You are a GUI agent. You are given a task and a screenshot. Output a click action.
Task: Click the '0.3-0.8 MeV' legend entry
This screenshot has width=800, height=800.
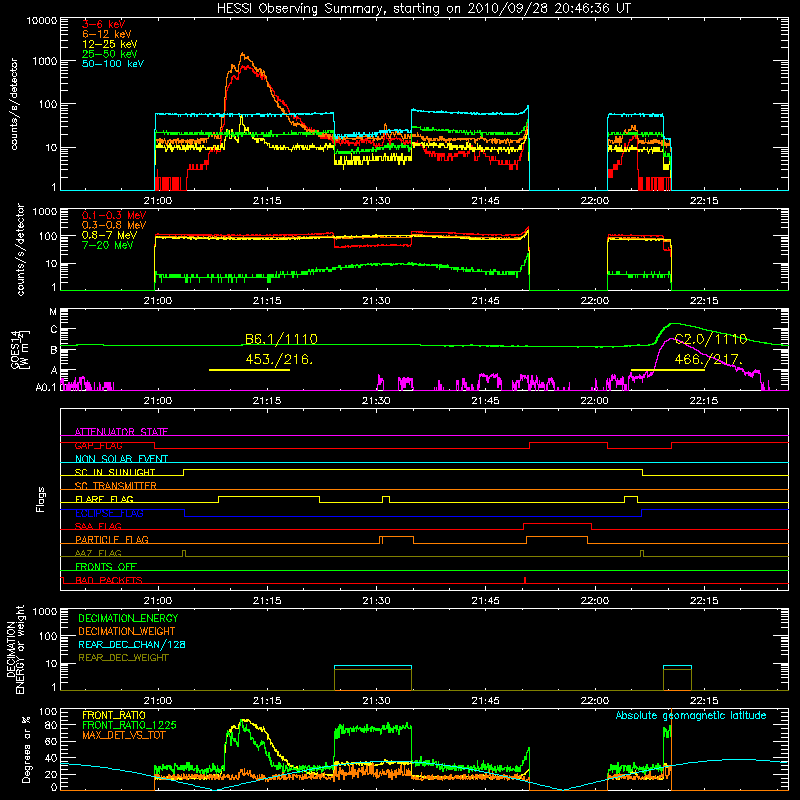pyautogui.click(x=114, y=226)
